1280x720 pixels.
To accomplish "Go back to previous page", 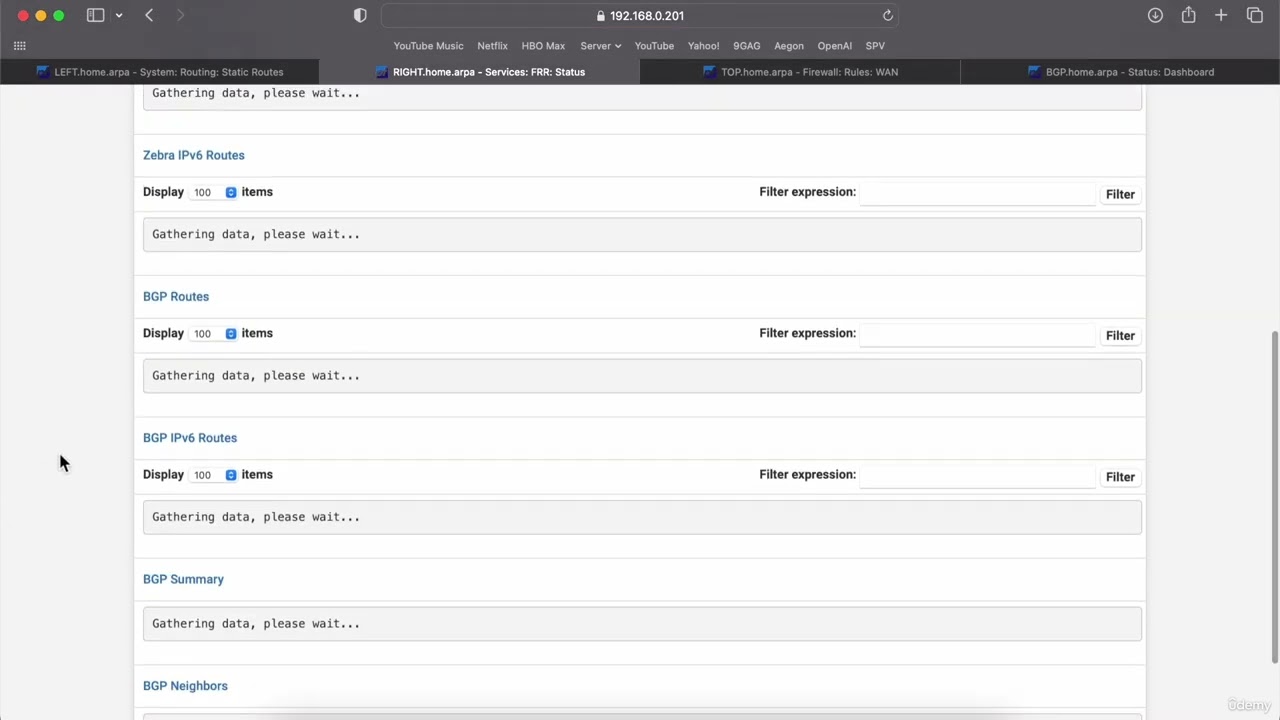I will click(149, 15).
